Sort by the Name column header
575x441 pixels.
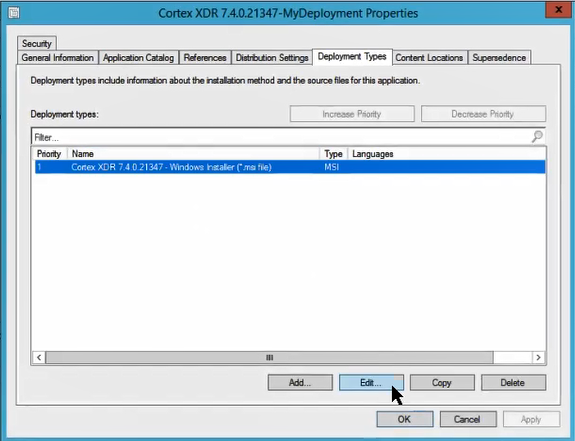coord(193,154)
